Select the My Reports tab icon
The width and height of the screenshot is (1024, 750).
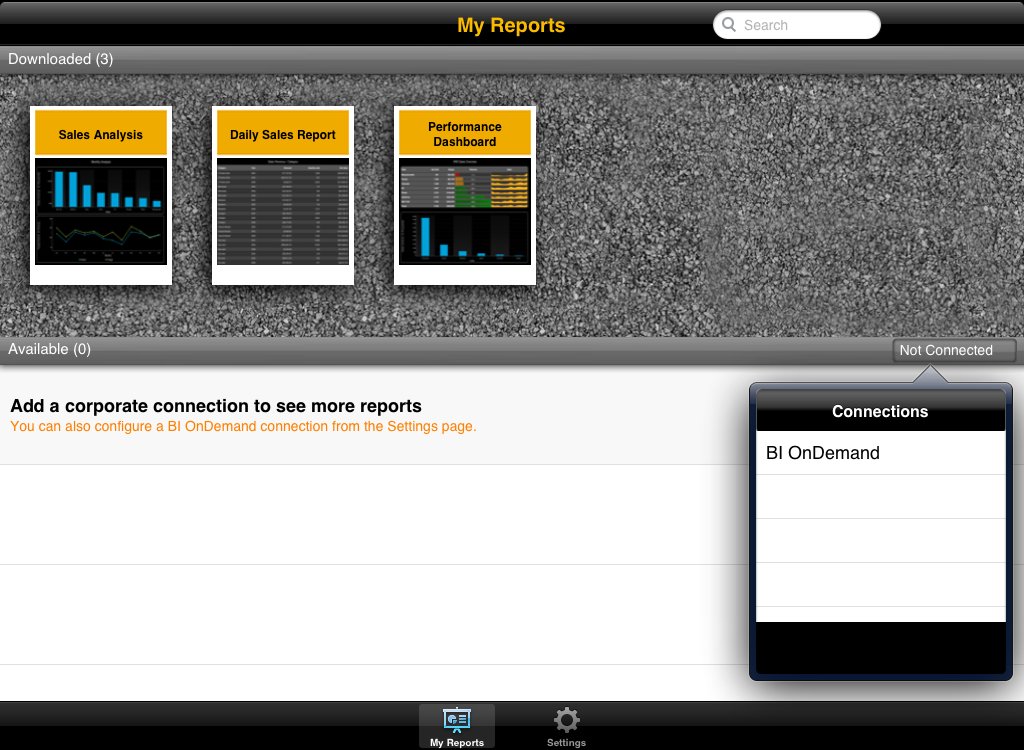click(456, 720)
